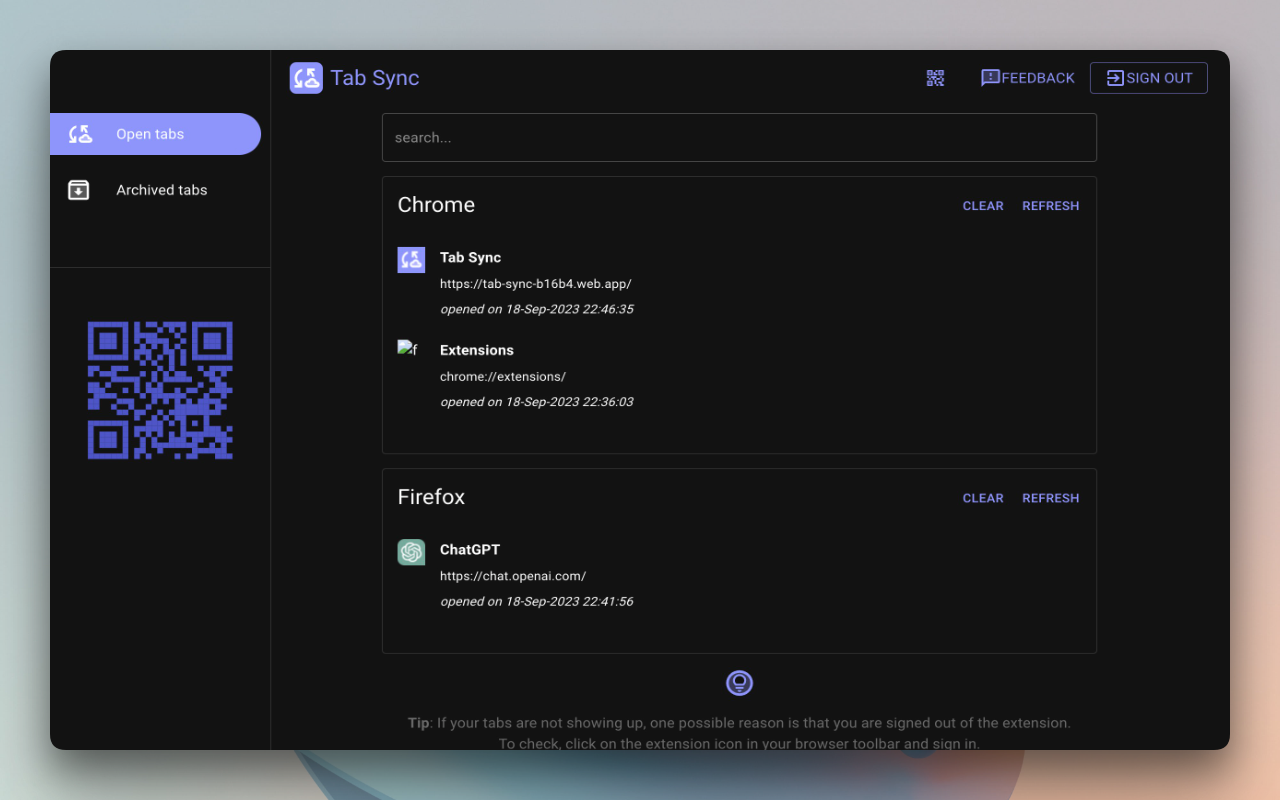This screenshot has width=1280, height=800.
Task: Click the Tab Sync logo icon
Action: (306, 77)
